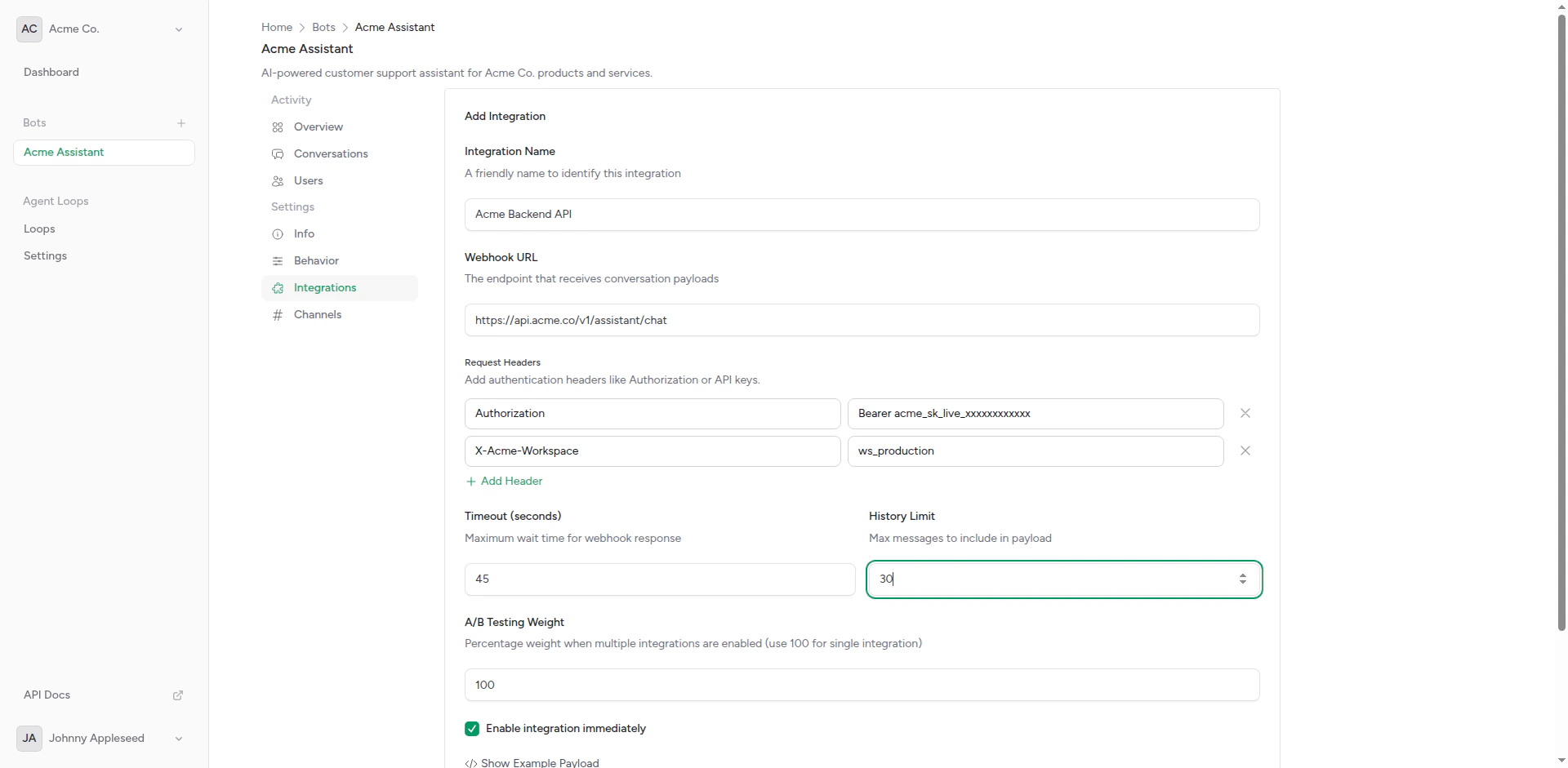
Task: Switch to the Dashboard section
Action: point(51,72)
